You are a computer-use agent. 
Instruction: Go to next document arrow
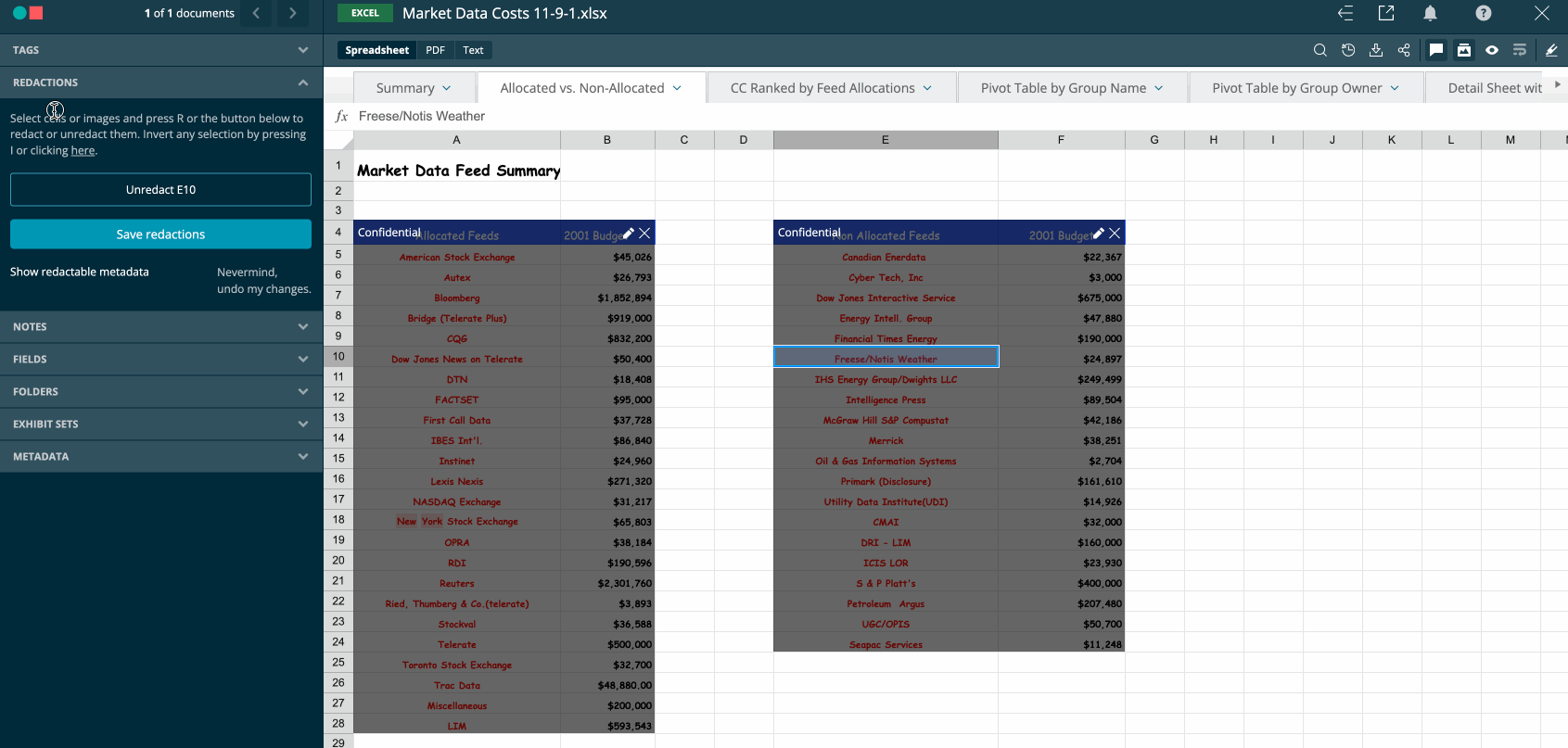pos(293,13)
